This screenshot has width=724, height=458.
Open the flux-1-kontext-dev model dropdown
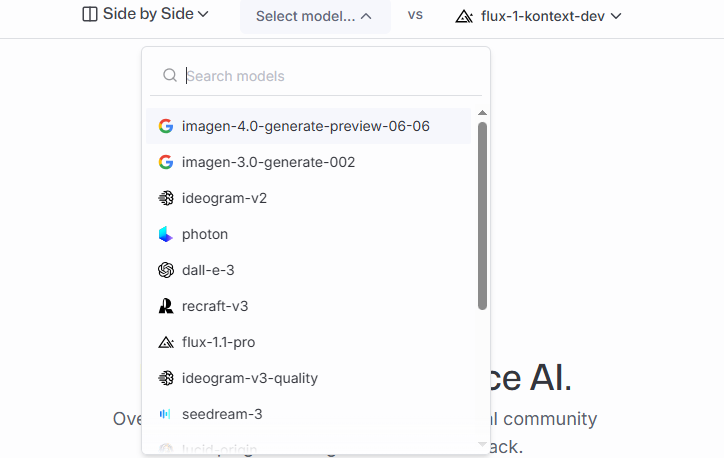538,16
